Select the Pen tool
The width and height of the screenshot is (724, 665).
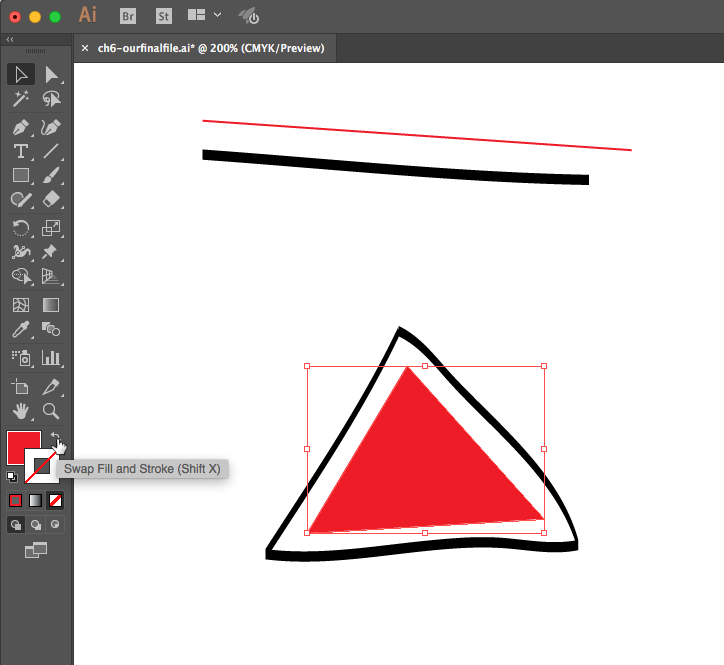[x=19, y=127]
